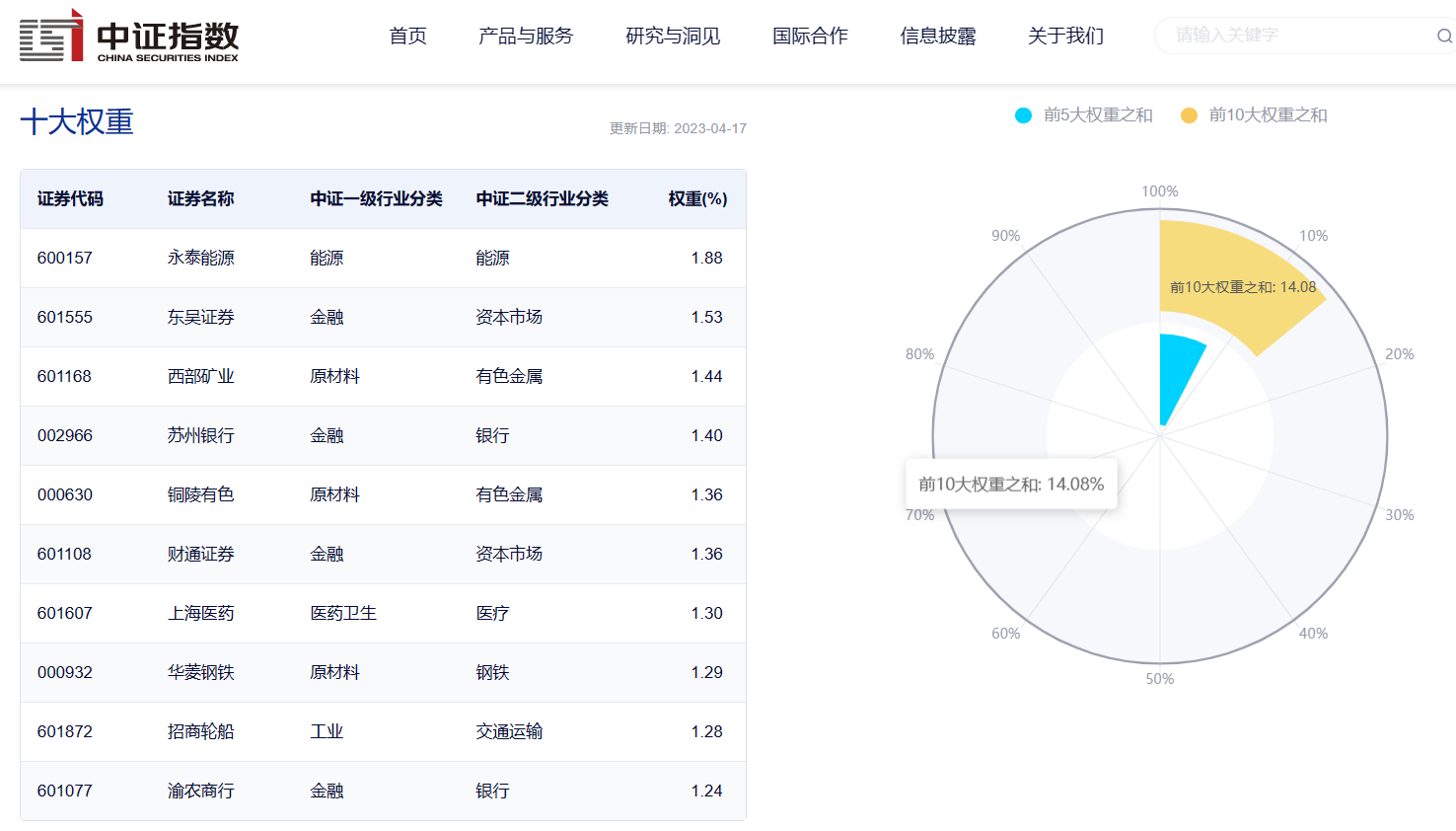
Task: Select the 永泰能源 name cell
Action: [200, 259]
